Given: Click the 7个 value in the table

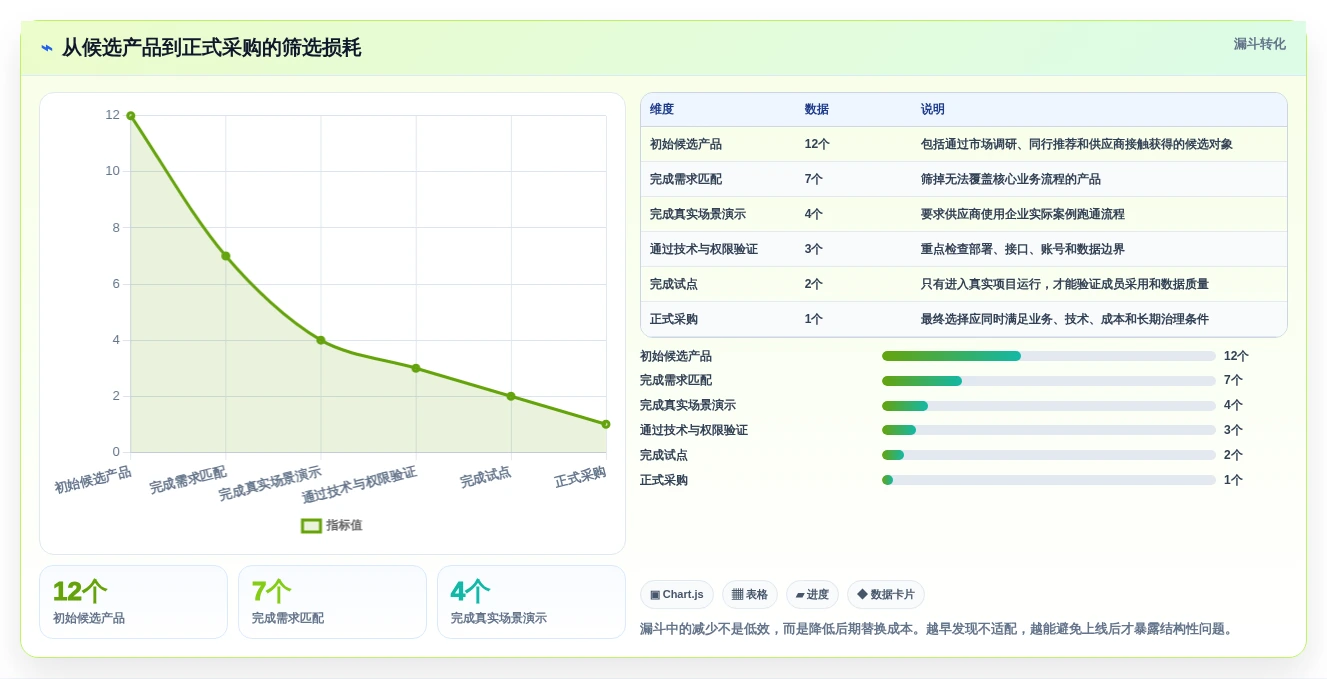Looking at the screenshot, I should (x=814, y=179).
